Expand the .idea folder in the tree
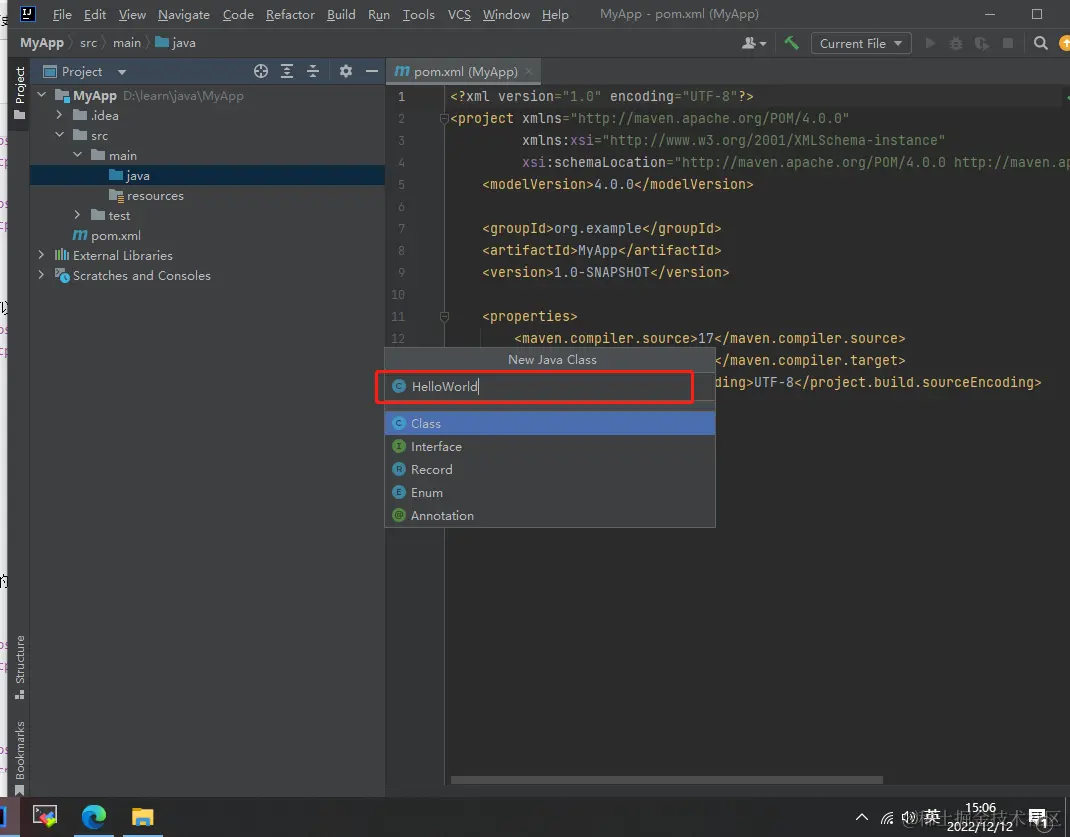This screenshot has height=837, width=1070. point(60,116)
